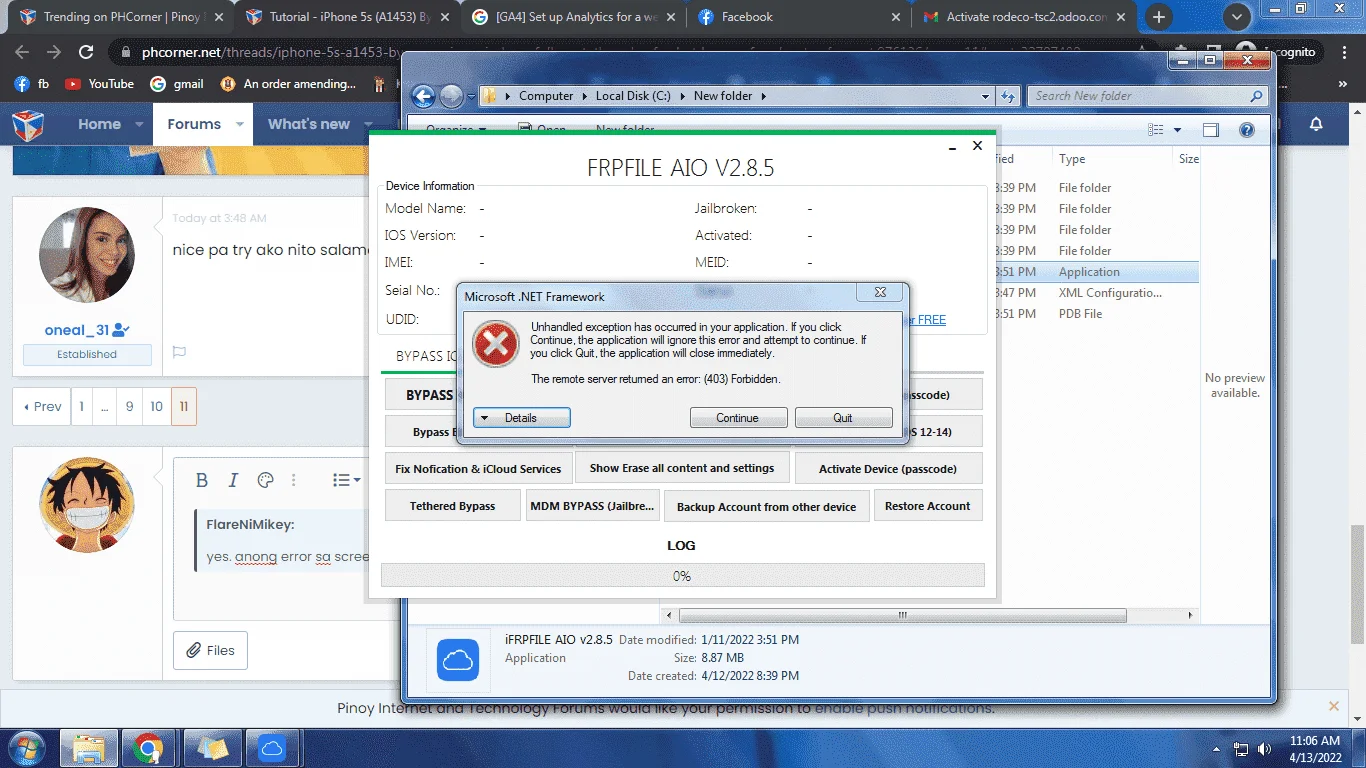Click Explorer forward navigation arrow
The height and width of the screenshot is (768, 1366).
pyautogui.click(x=451, y=96)
